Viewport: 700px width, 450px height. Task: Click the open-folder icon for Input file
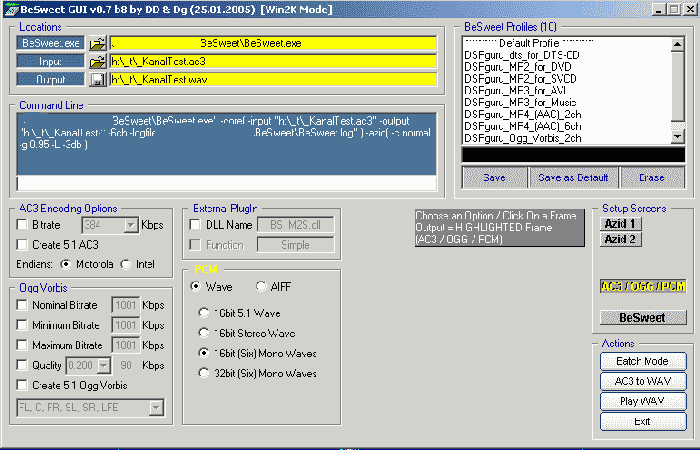pos(98,62)
